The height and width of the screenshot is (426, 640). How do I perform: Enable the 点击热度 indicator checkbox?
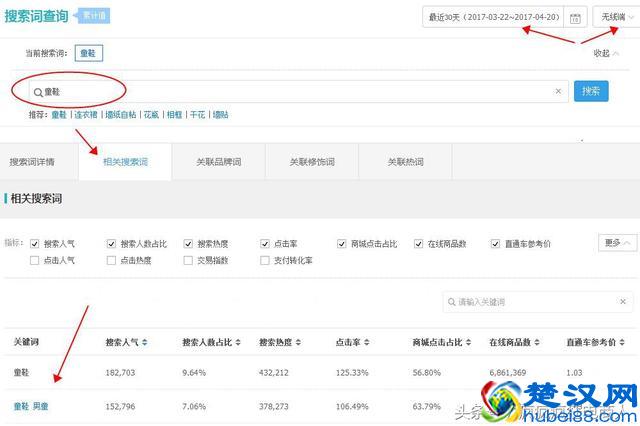pyautogui.click(x=111, y=260)
